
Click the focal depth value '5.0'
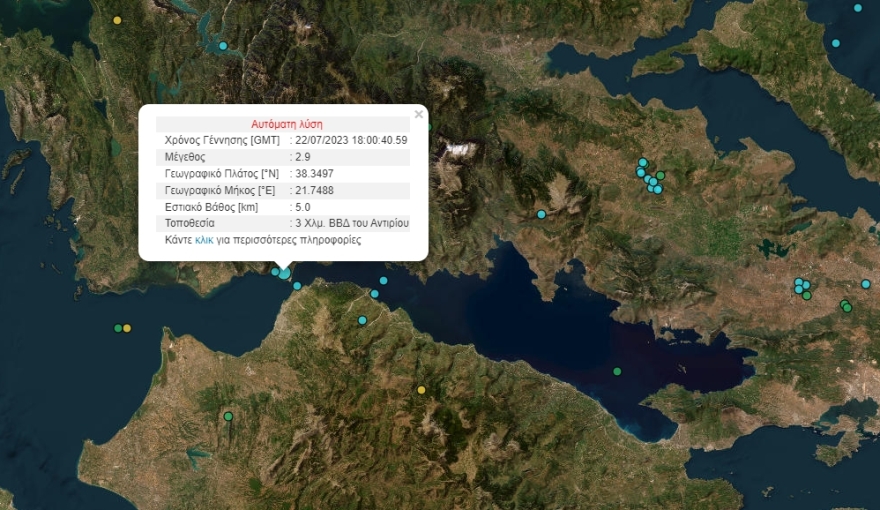(x=303, y=207)
